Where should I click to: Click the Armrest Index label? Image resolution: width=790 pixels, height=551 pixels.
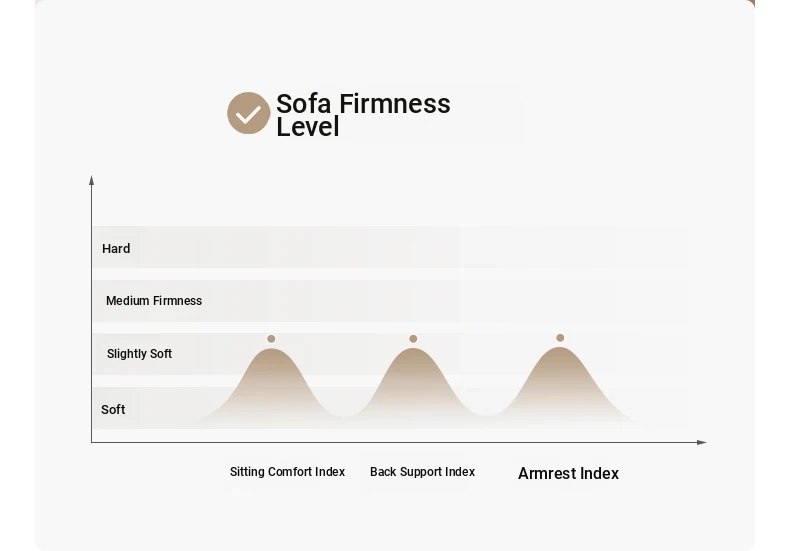[x=568, y=473]
